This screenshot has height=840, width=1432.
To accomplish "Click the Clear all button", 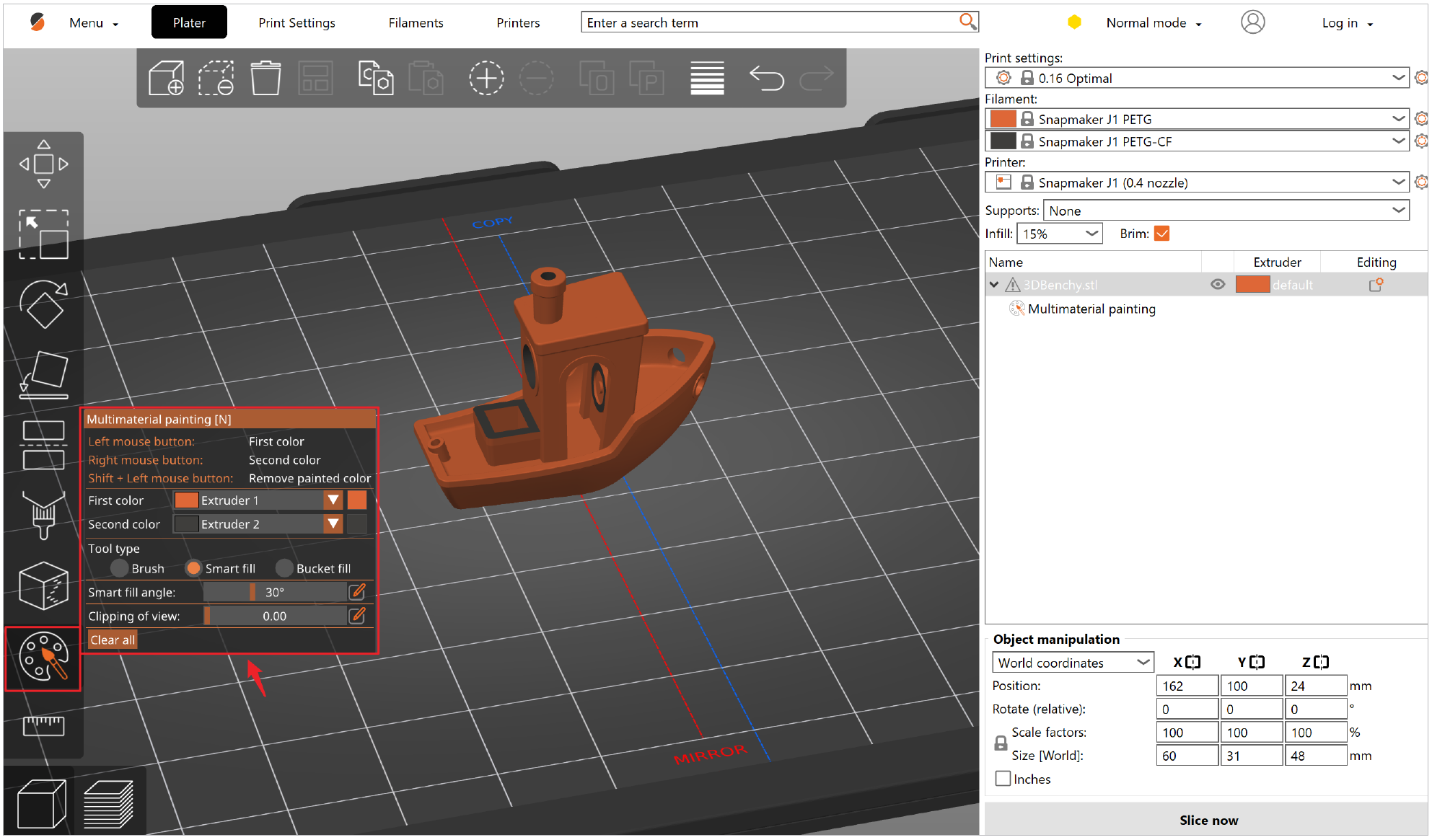I will click(x=113, y=640).
